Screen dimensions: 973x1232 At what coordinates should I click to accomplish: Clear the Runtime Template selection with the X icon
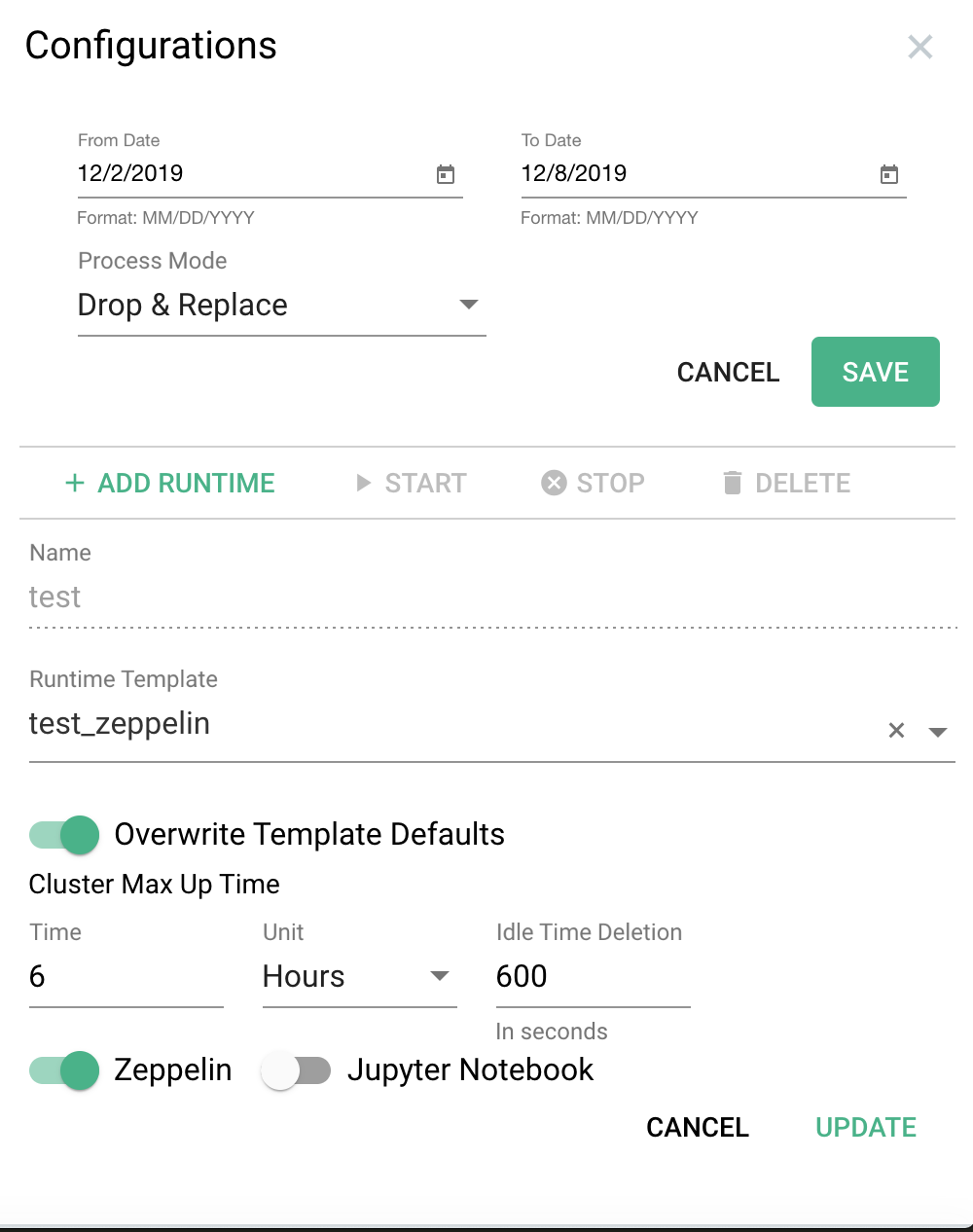(897, 730)
